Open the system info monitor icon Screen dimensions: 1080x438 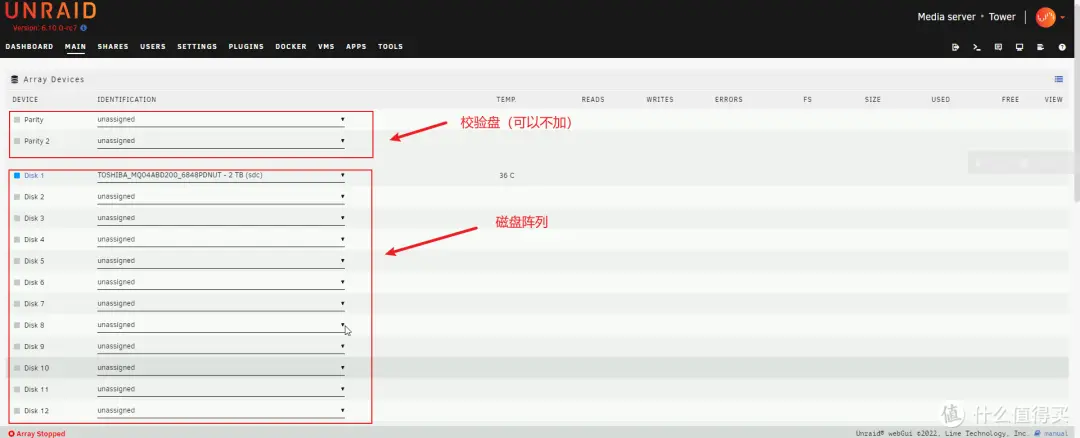click(1019, 47)
